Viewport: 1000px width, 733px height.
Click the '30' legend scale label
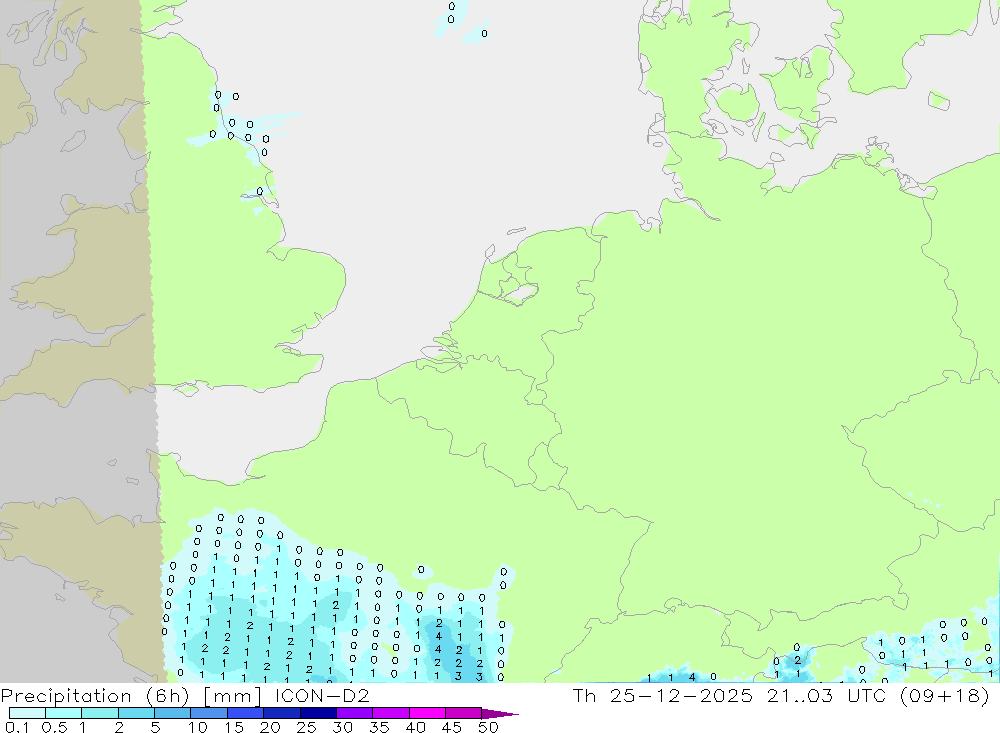coord(342,727)
